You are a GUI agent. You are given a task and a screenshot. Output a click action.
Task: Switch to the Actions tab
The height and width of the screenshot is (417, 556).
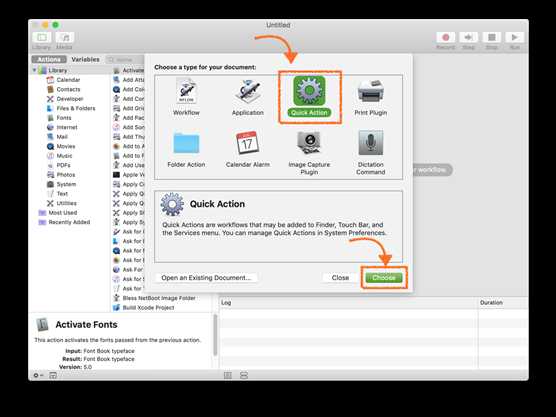pyautogui.click(x=49, y=59)
